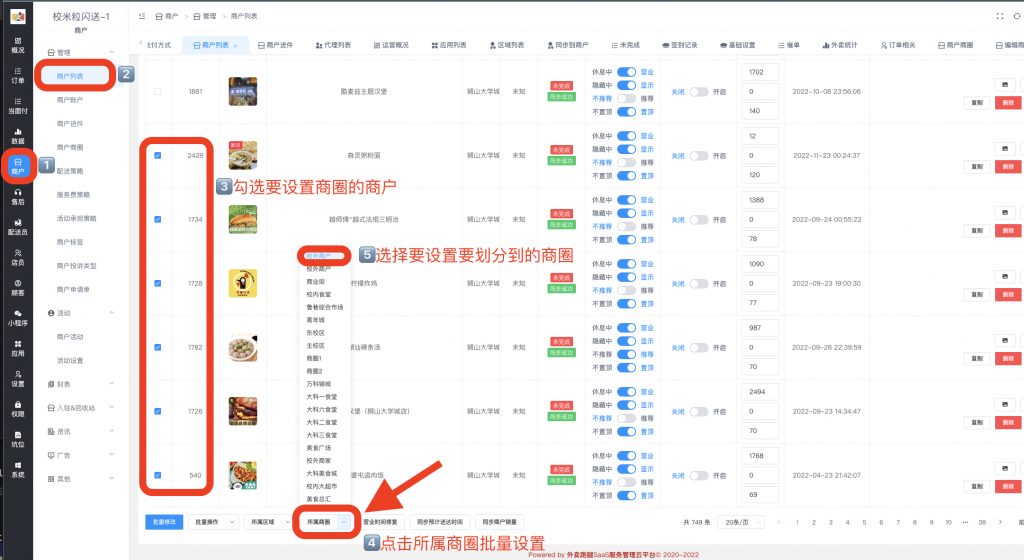Open 应用 apps in left navigation

point(18,349)
